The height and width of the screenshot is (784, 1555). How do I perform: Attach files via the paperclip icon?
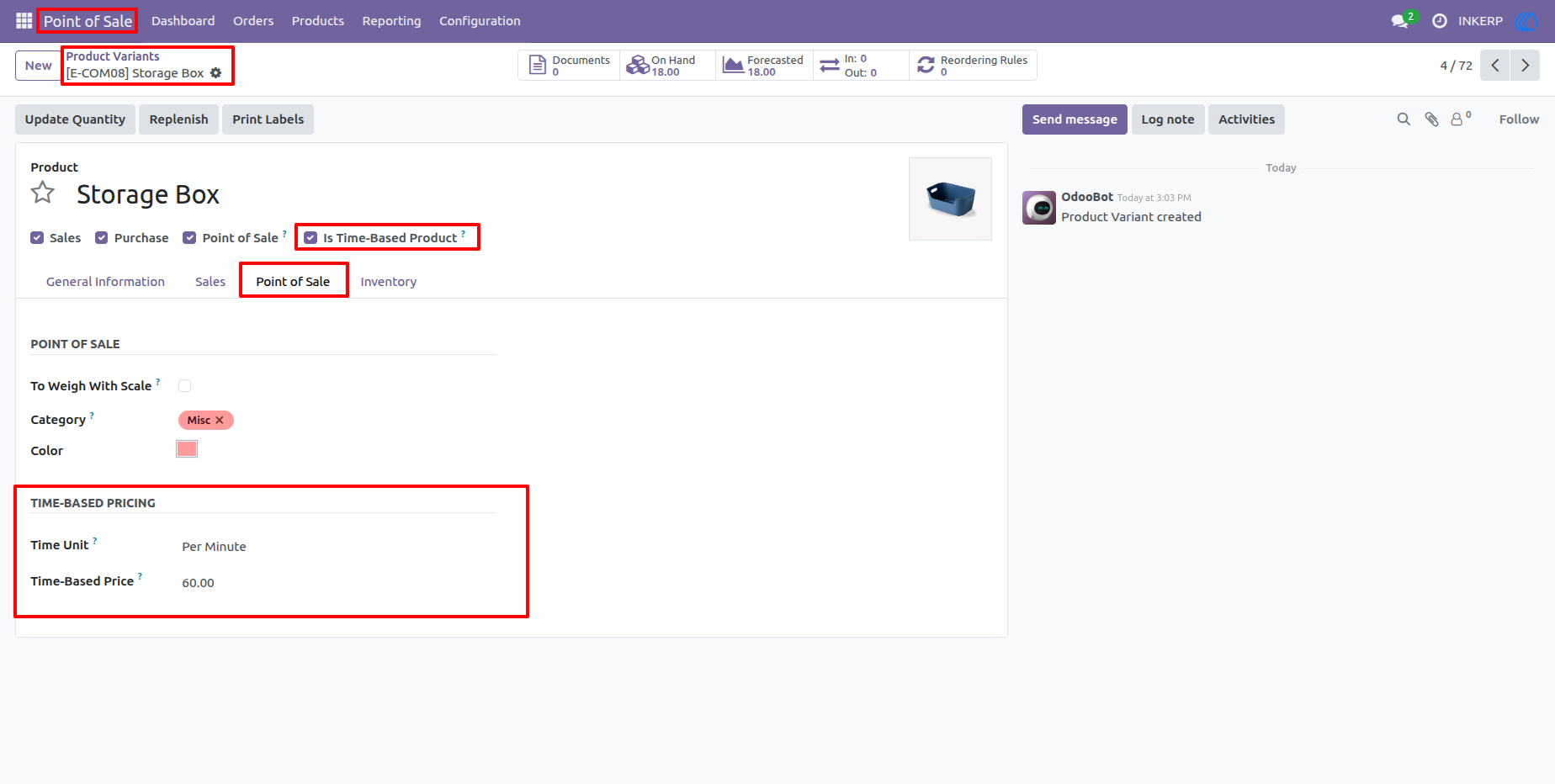click(1431, 119)
